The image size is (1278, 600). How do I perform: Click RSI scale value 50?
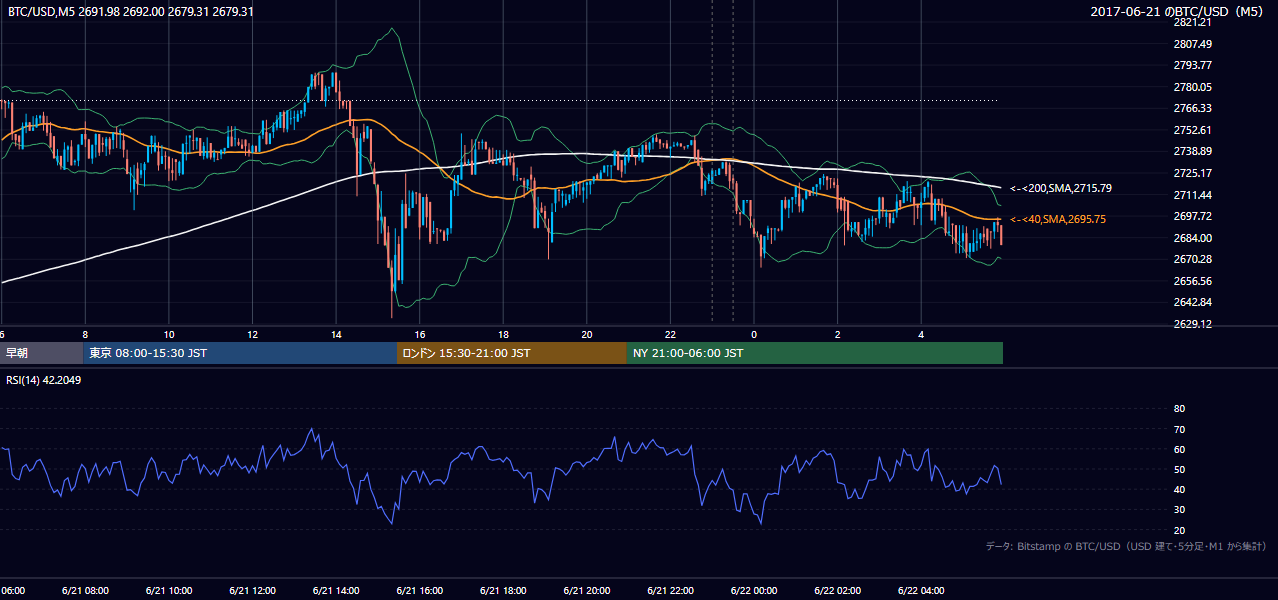(1179, 469)
